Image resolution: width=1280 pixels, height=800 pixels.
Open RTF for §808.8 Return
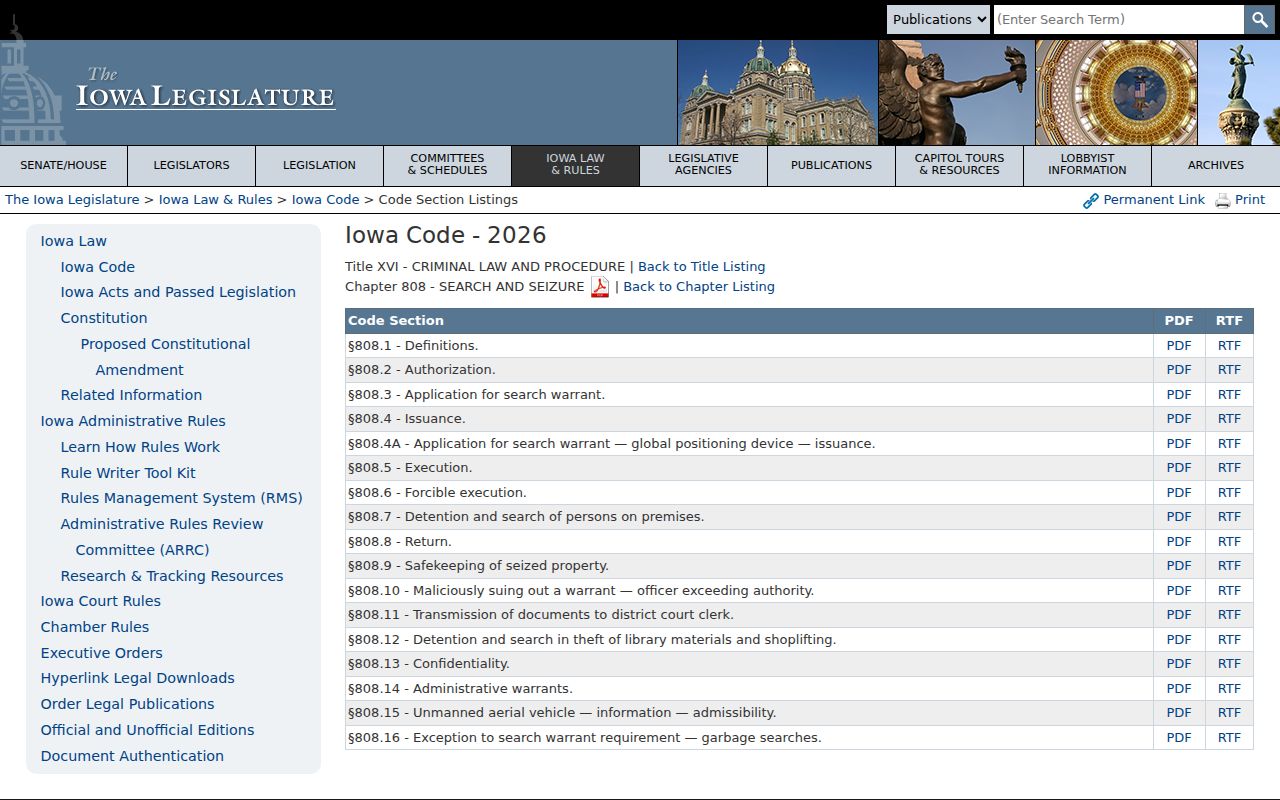[x=1229, y=542]
